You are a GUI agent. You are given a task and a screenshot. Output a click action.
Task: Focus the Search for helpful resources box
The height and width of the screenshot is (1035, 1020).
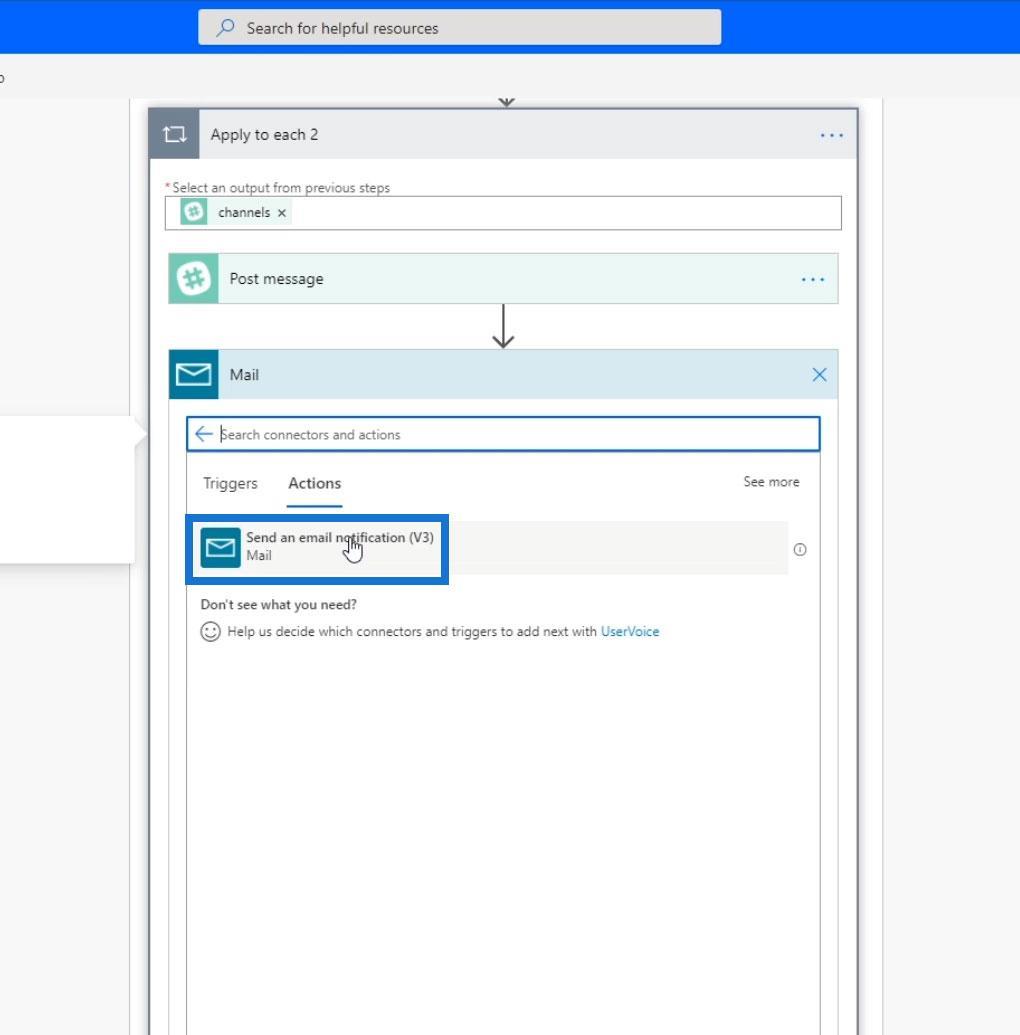[459, 28]
